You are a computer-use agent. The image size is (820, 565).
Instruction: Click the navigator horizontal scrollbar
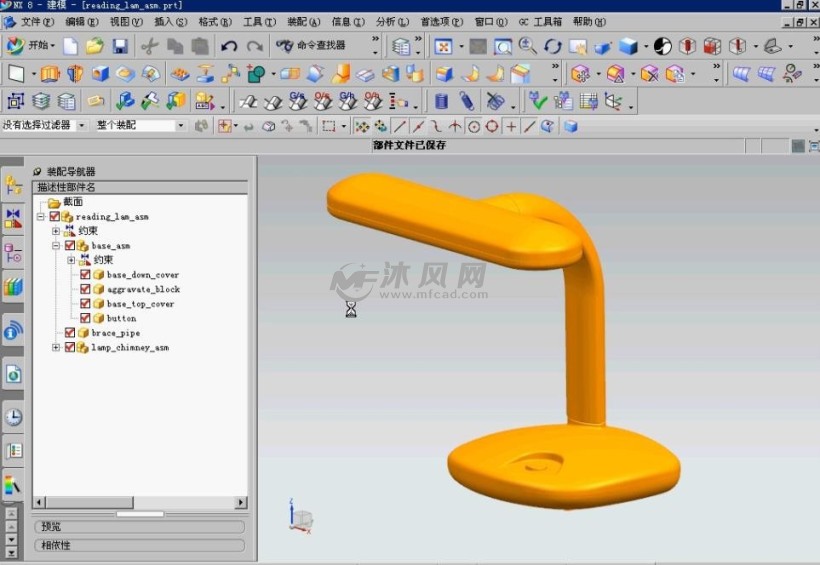pos(140,502)
